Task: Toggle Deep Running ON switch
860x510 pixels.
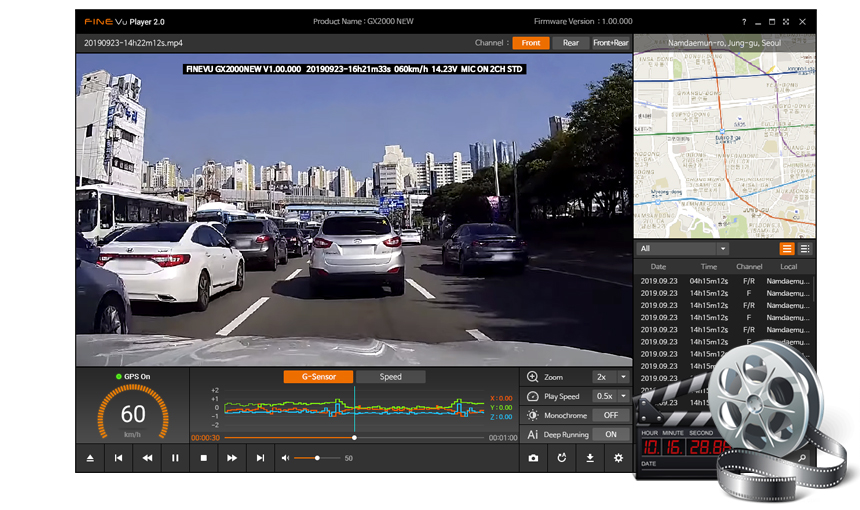Action: tap(610, 435)
